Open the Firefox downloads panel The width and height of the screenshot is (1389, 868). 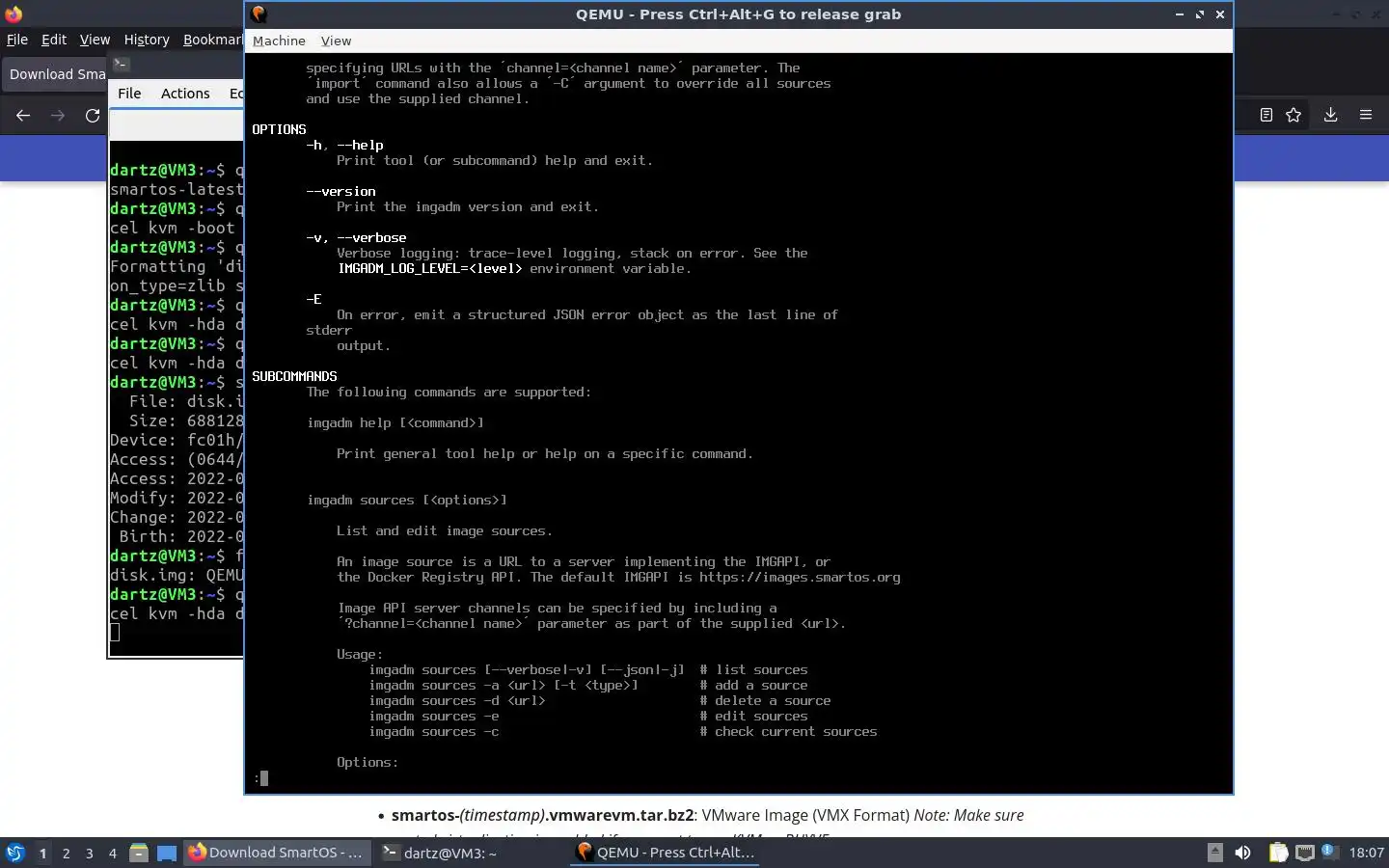[x=1330, y=115]
